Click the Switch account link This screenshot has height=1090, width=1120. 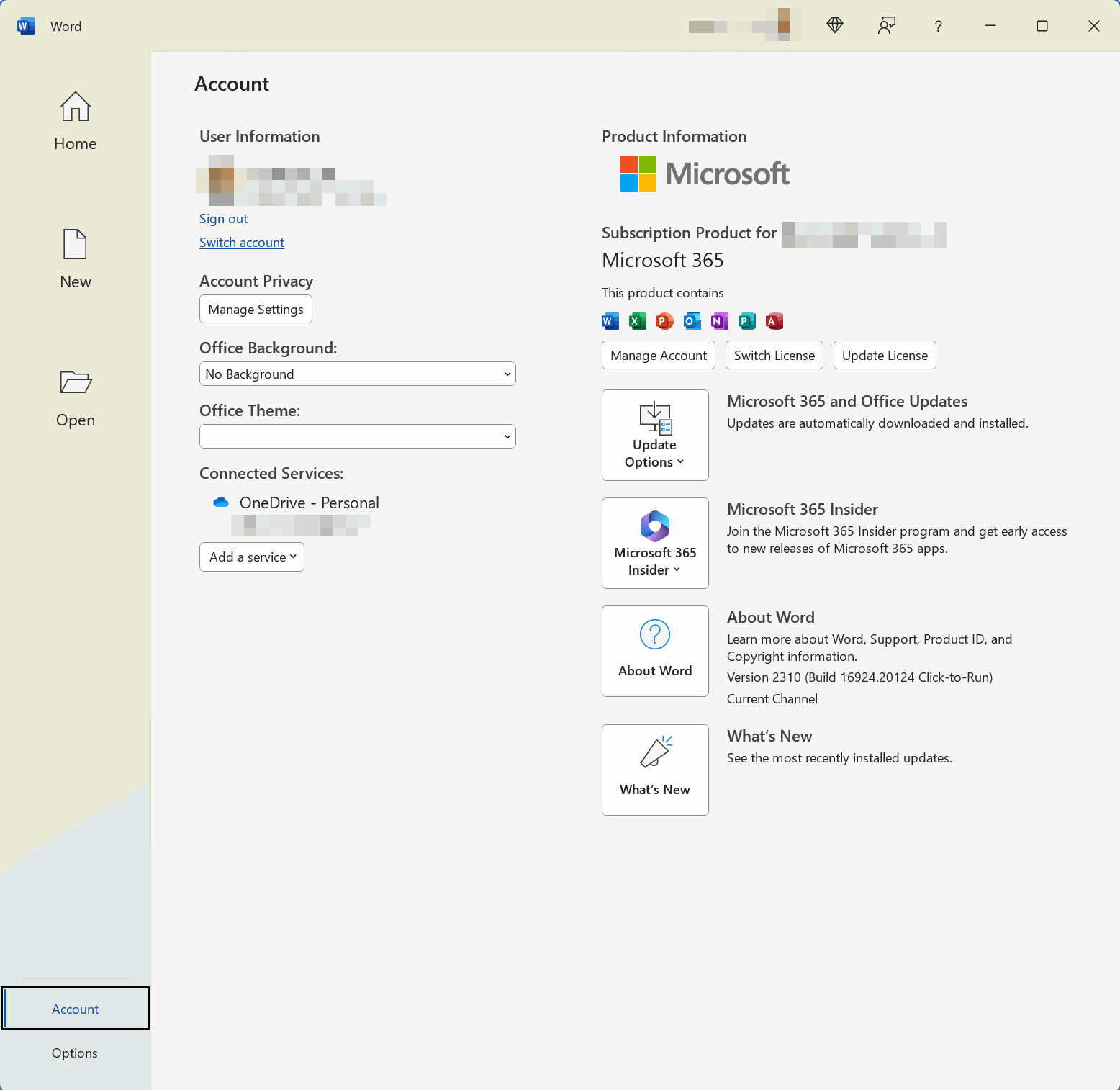click(x=242, y=243)
